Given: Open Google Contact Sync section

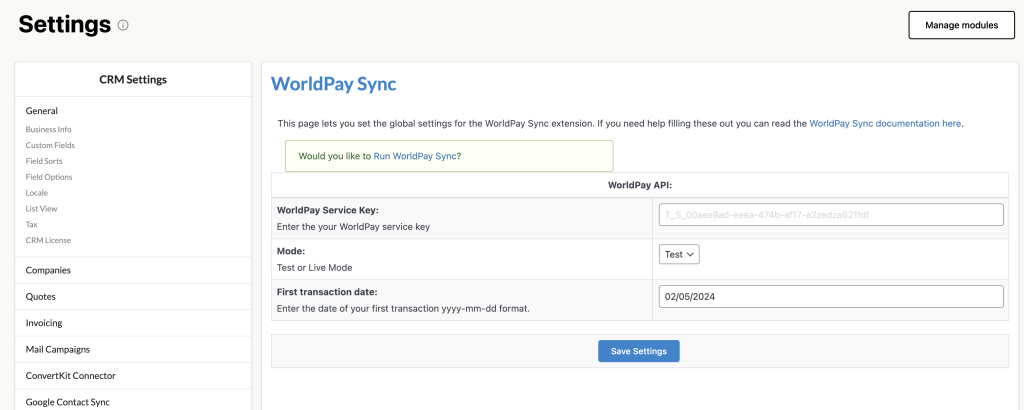Looking at the screenshot, I should [x=133, y=400].
